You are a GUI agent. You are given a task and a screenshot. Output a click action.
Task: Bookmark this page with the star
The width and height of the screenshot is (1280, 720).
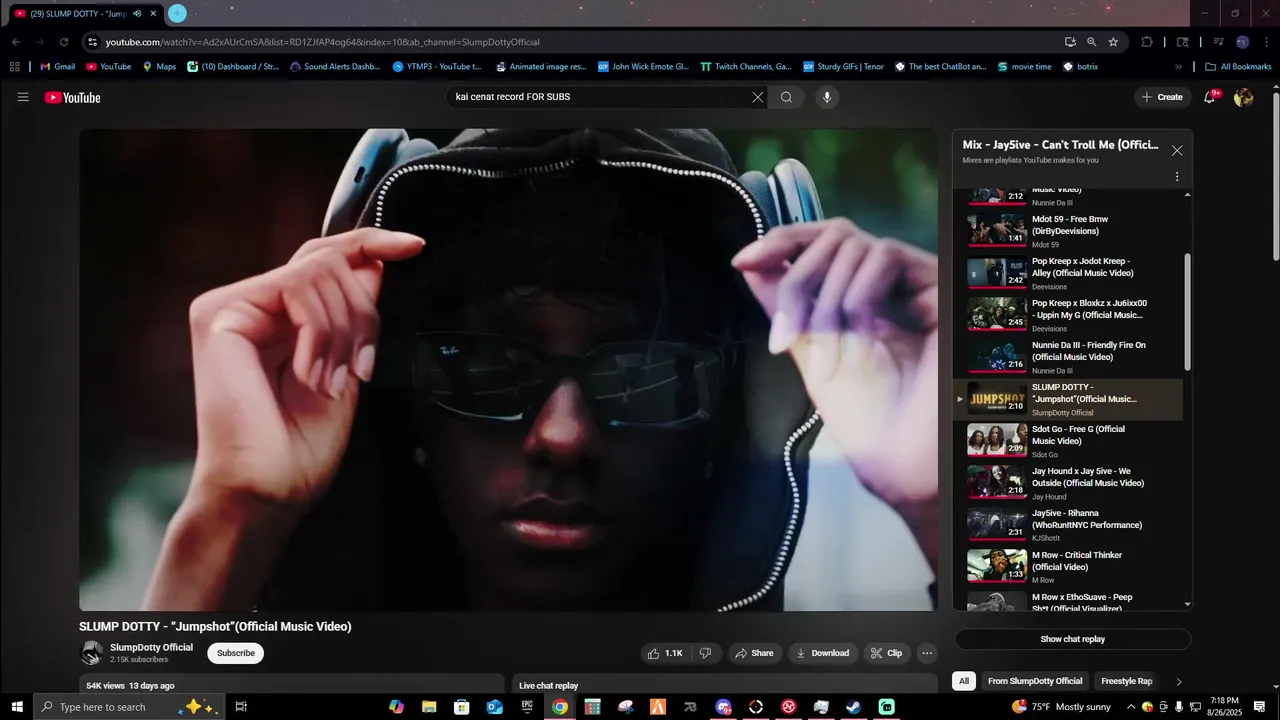1113,42
